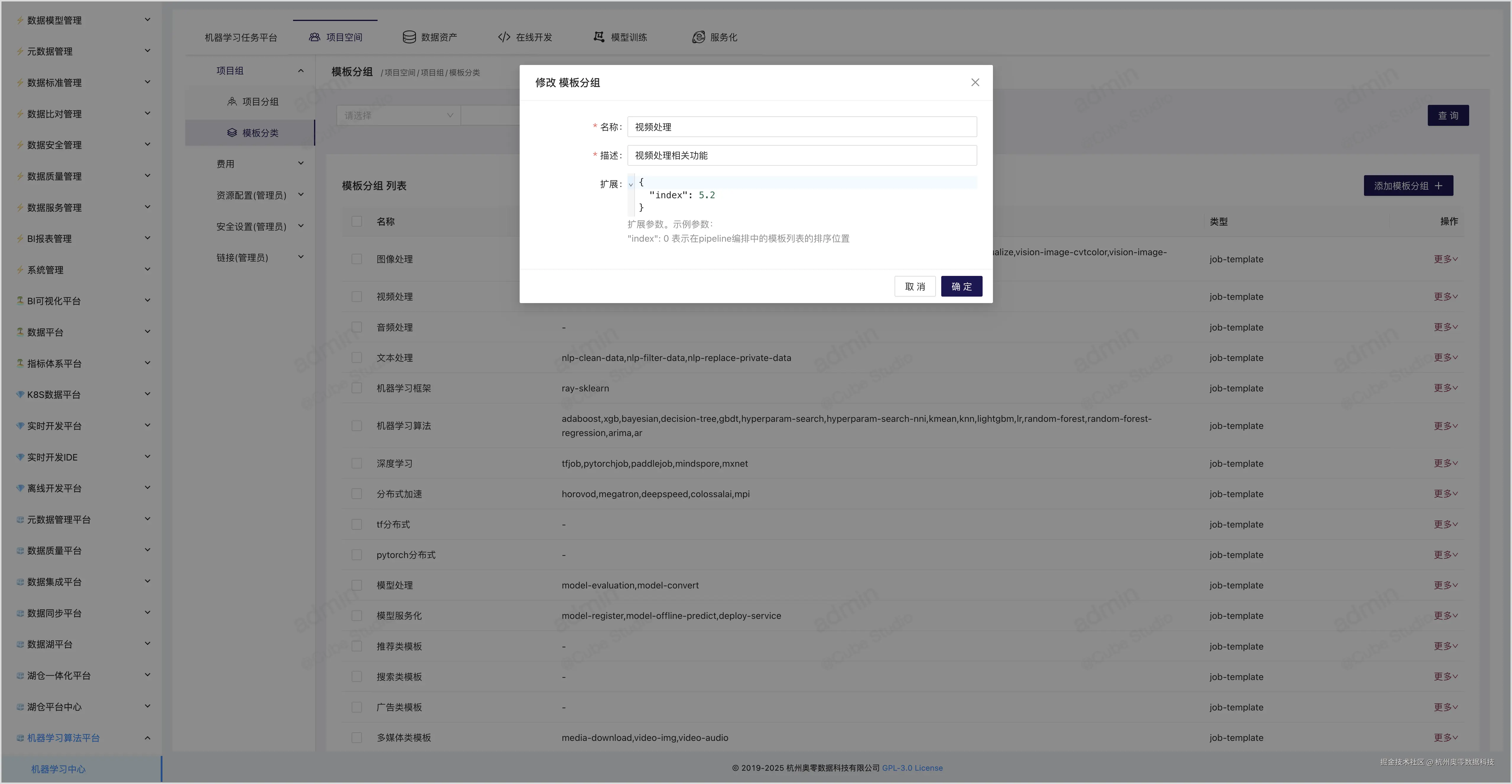Click the 取消 button
This screenshot has height=784, width=1512.
[x=914, y=286]
